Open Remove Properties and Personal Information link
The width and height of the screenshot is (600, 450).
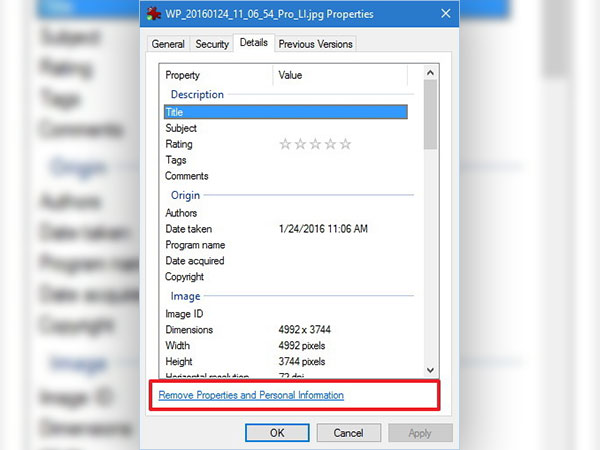tap(251, 395)
